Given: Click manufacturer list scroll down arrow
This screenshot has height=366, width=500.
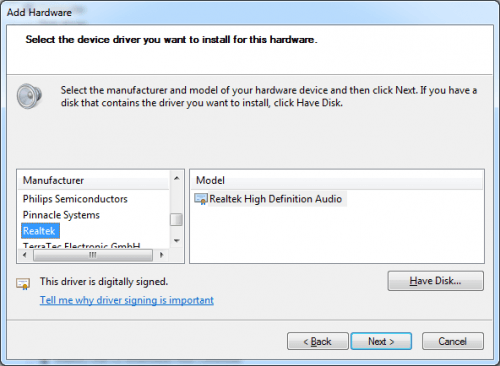Looking at the screenshot, I should click(x=177, y=240).
